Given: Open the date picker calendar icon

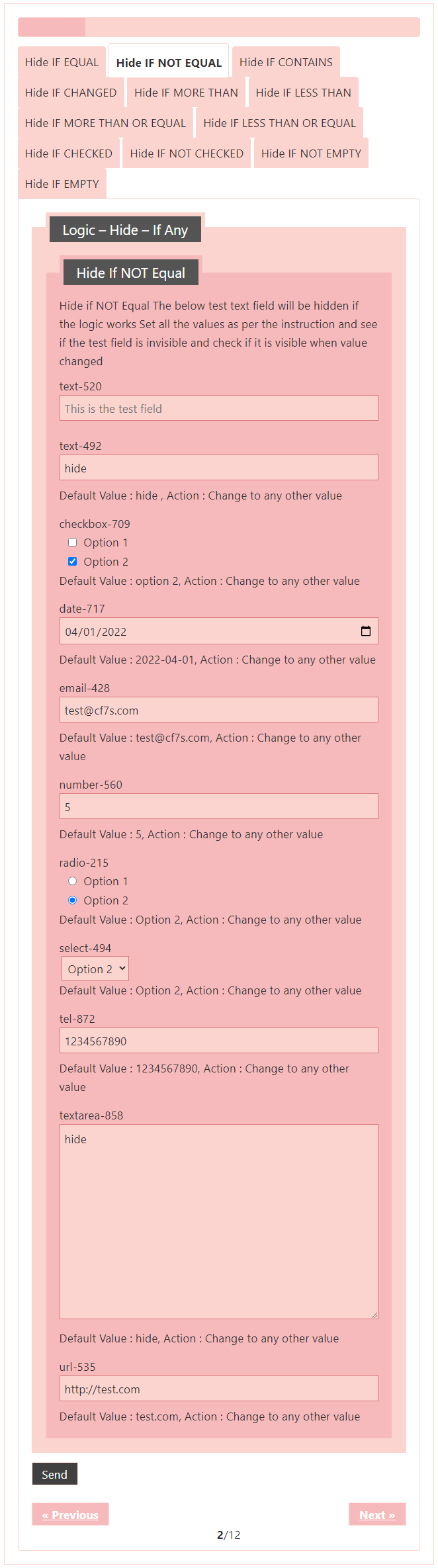Looking at the screenshot, I should 365,631.
